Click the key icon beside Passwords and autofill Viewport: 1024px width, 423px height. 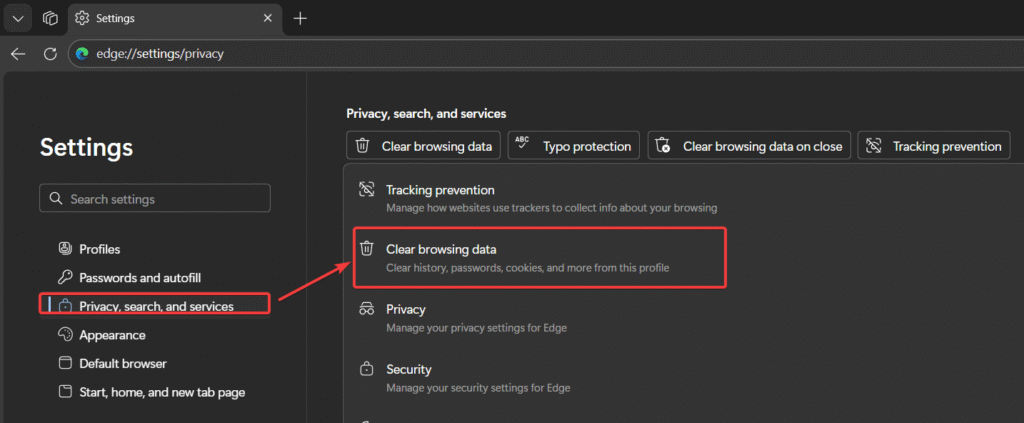65,277
